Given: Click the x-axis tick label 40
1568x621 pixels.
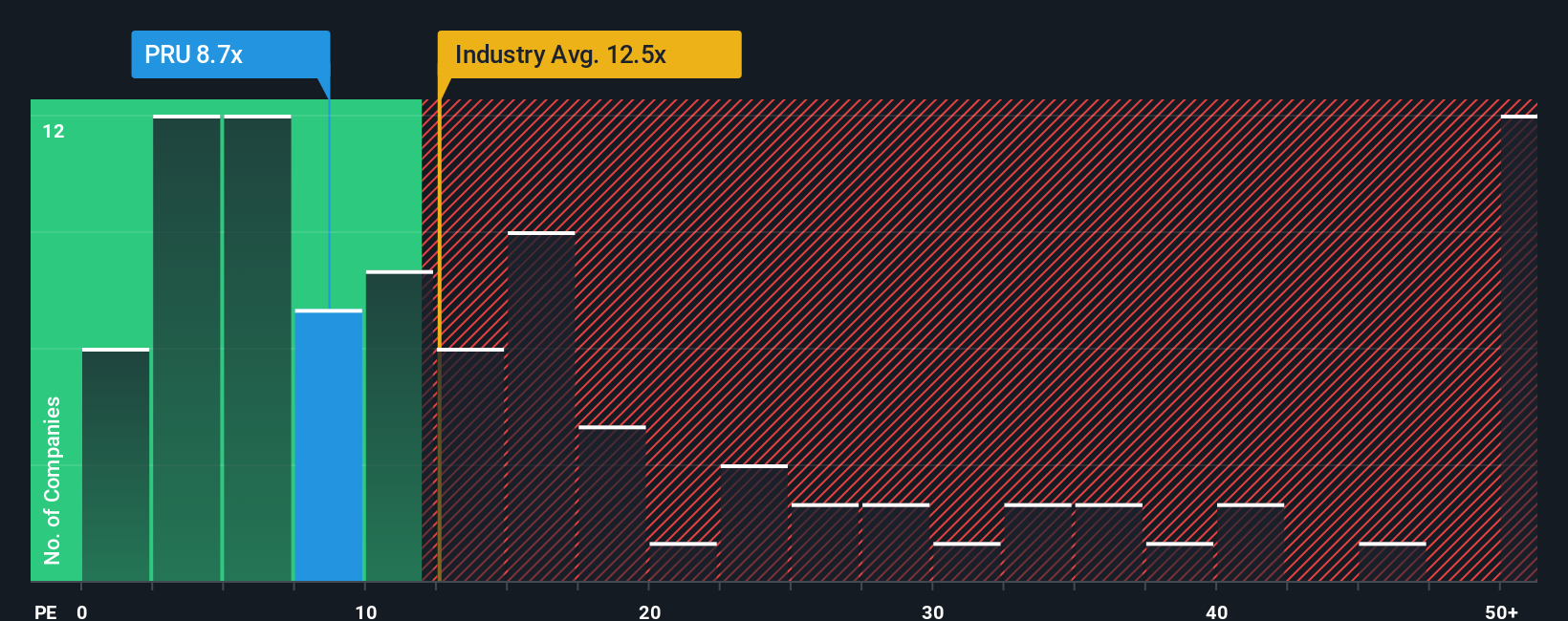Looking at the screenshot, I should [1217, 611].
